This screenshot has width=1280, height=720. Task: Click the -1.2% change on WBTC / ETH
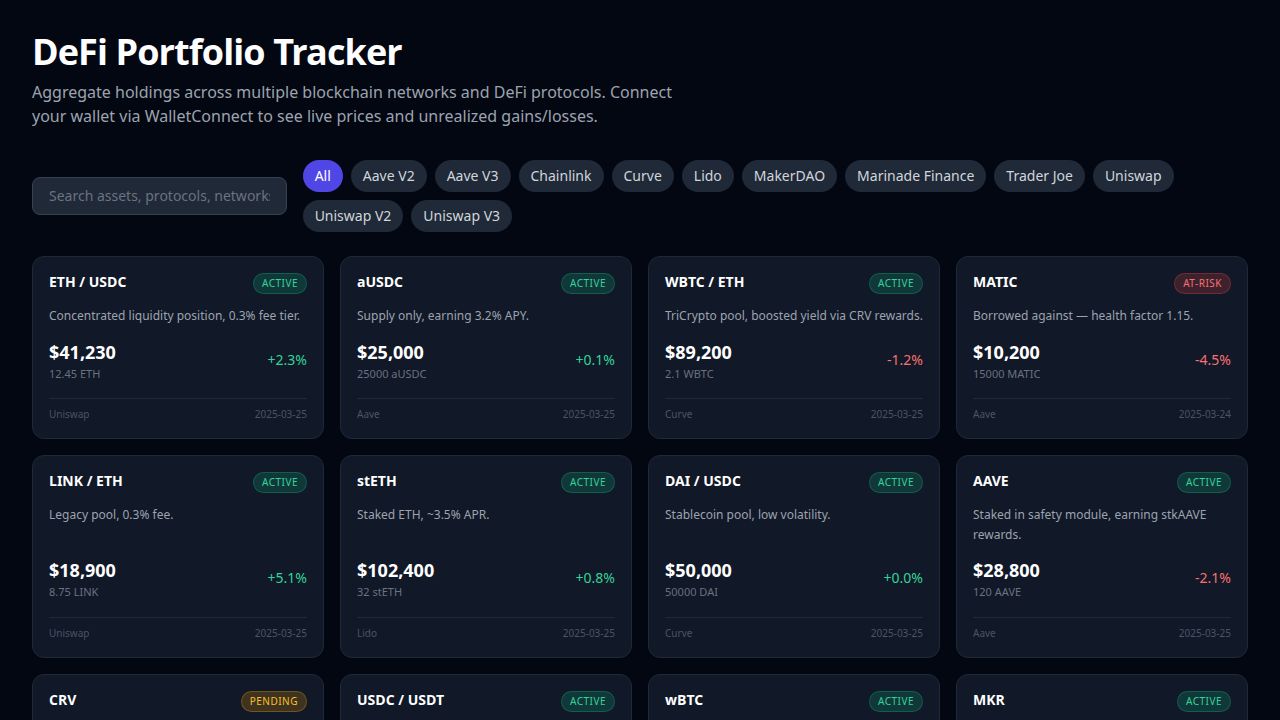[904, 360]
